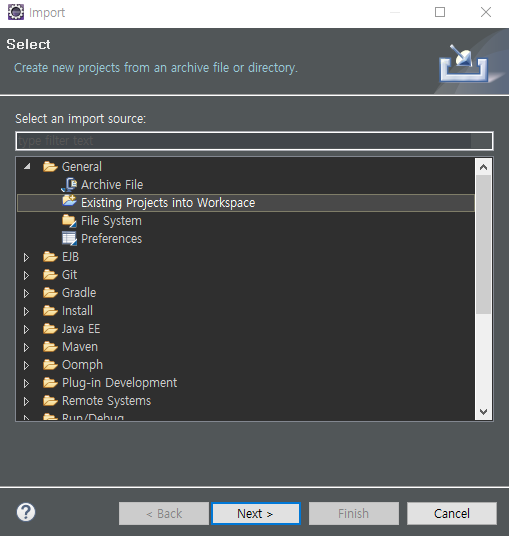509x536 pixels.
Task: Click the Remote Systems folder icon
Action: coord(50,401)
